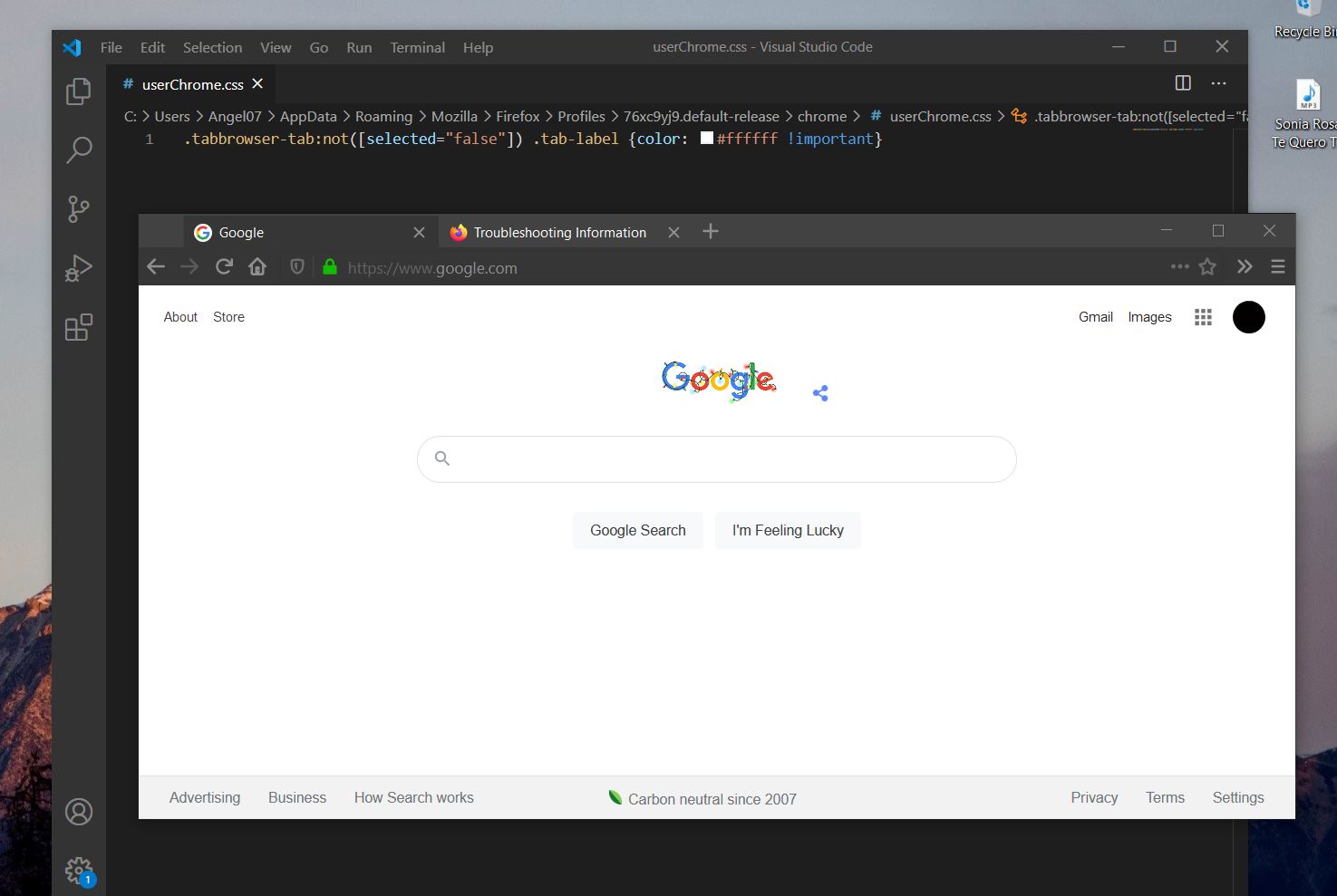Bookmark the page with the star icon
This screenshot has width=1337, height=896.
pos(1207,266)
